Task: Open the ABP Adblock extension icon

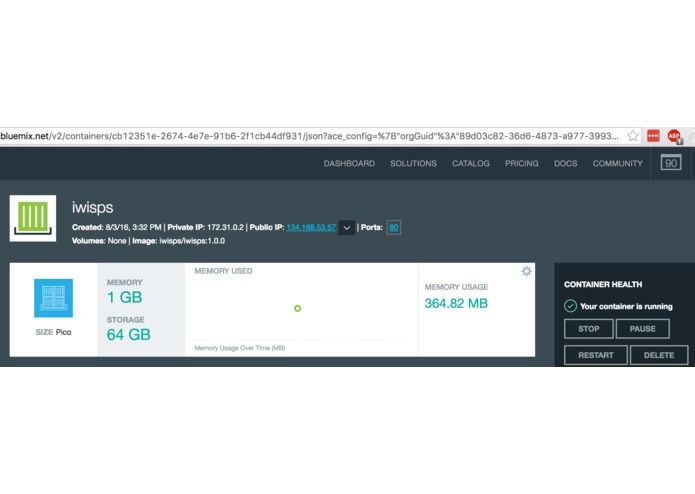Action: (675, 136)
